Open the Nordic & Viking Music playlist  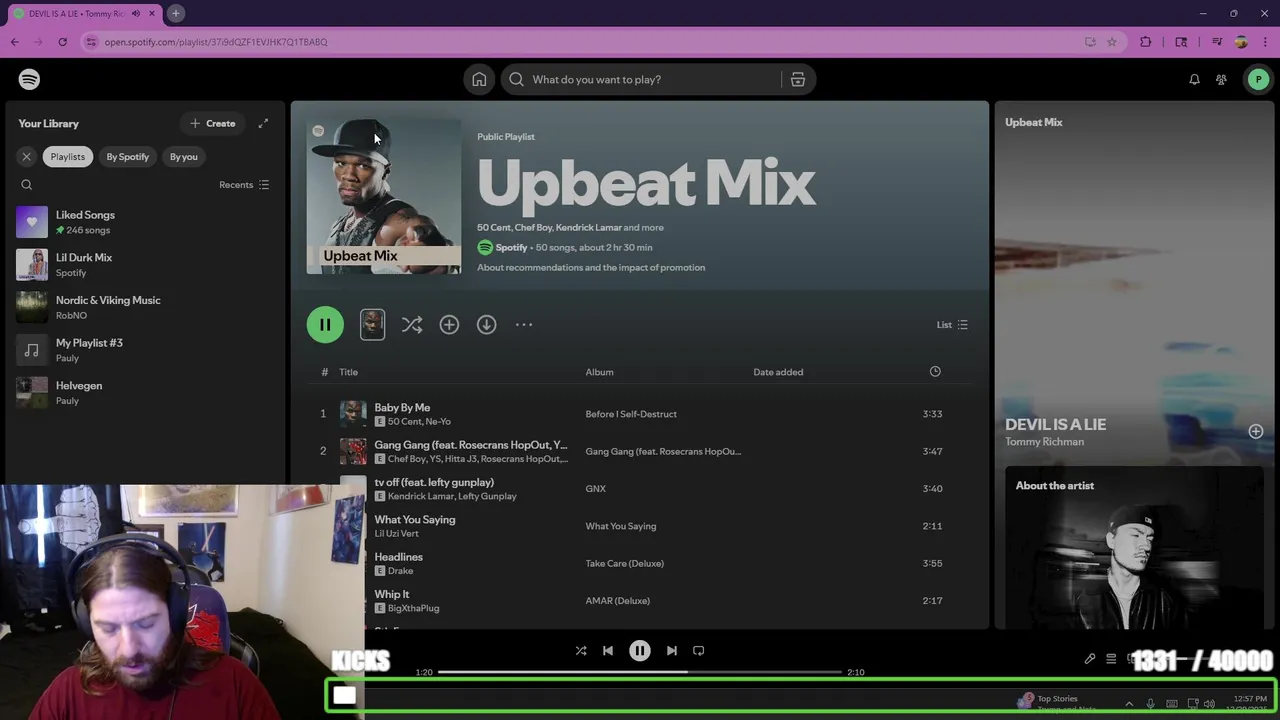[x=144, y=307]
